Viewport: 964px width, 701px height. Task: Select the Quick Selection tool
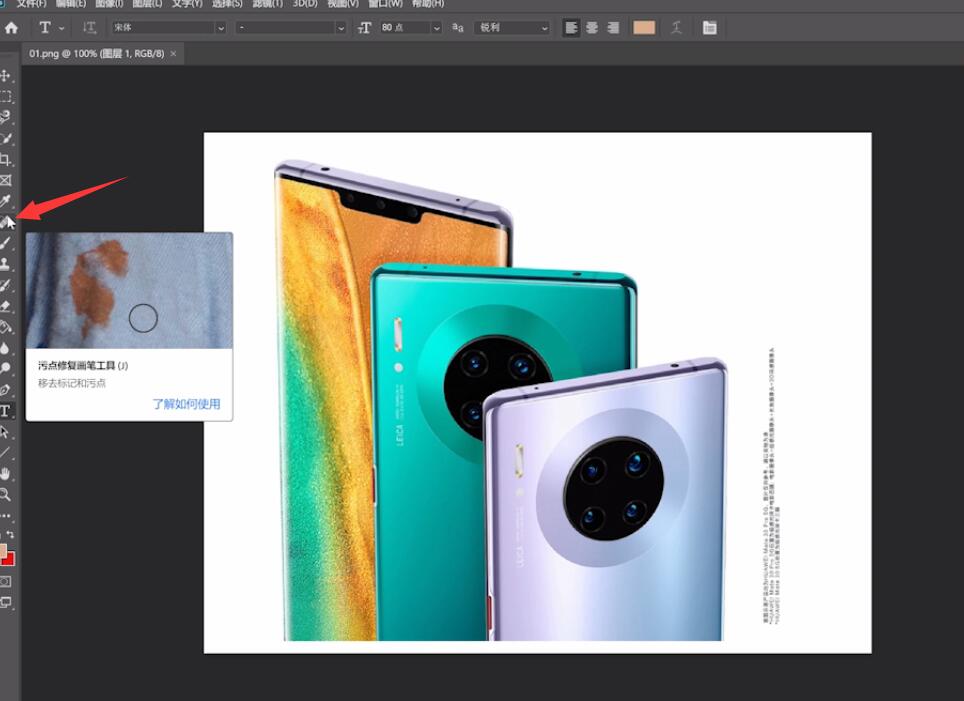coord(6,138)
